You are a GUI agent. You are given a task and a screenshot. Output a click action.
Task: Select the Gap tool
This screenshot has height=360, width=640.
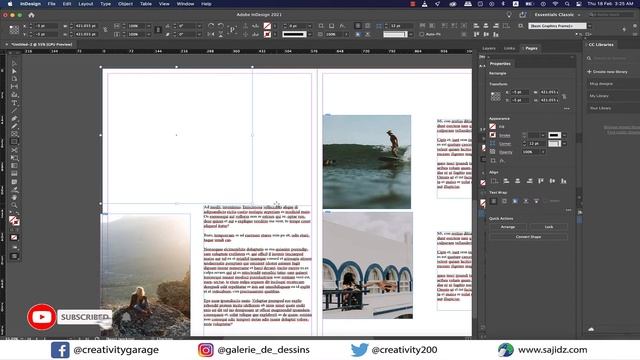tap(14, 87)
